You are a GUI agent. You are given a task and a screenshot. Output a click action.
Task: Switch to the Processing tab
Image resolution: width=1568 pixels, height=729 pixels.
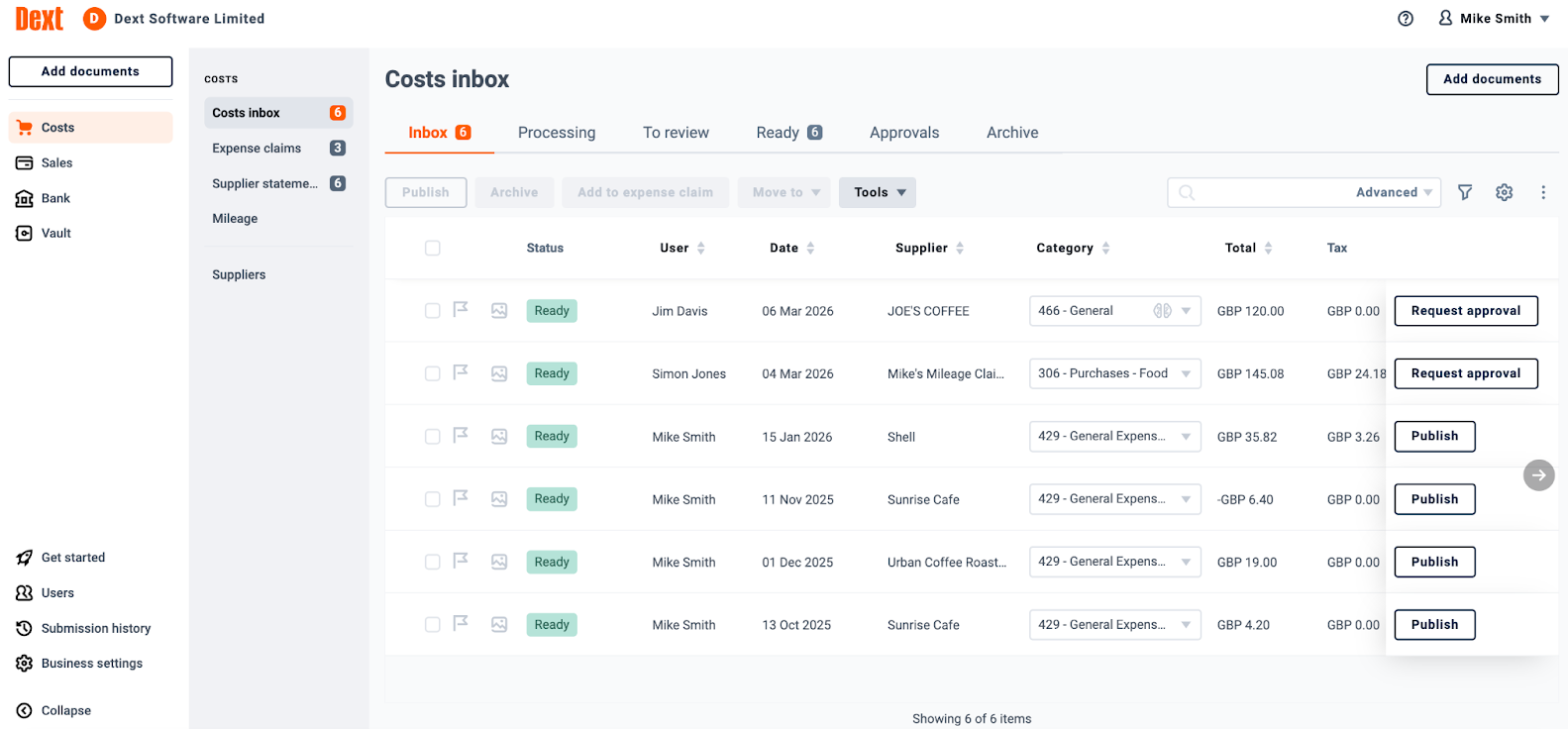pyautogui.click(x=557, y=133)
